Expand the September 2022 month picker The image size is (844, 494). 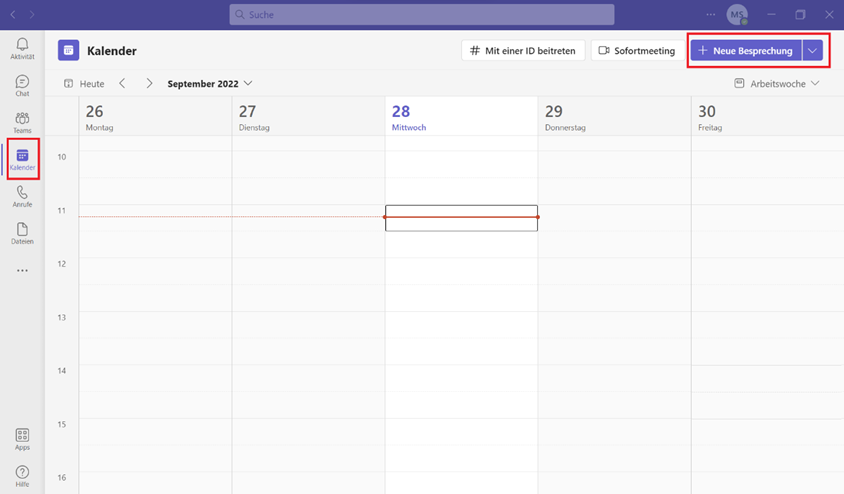pyautogui.click(x=209, y=83)
